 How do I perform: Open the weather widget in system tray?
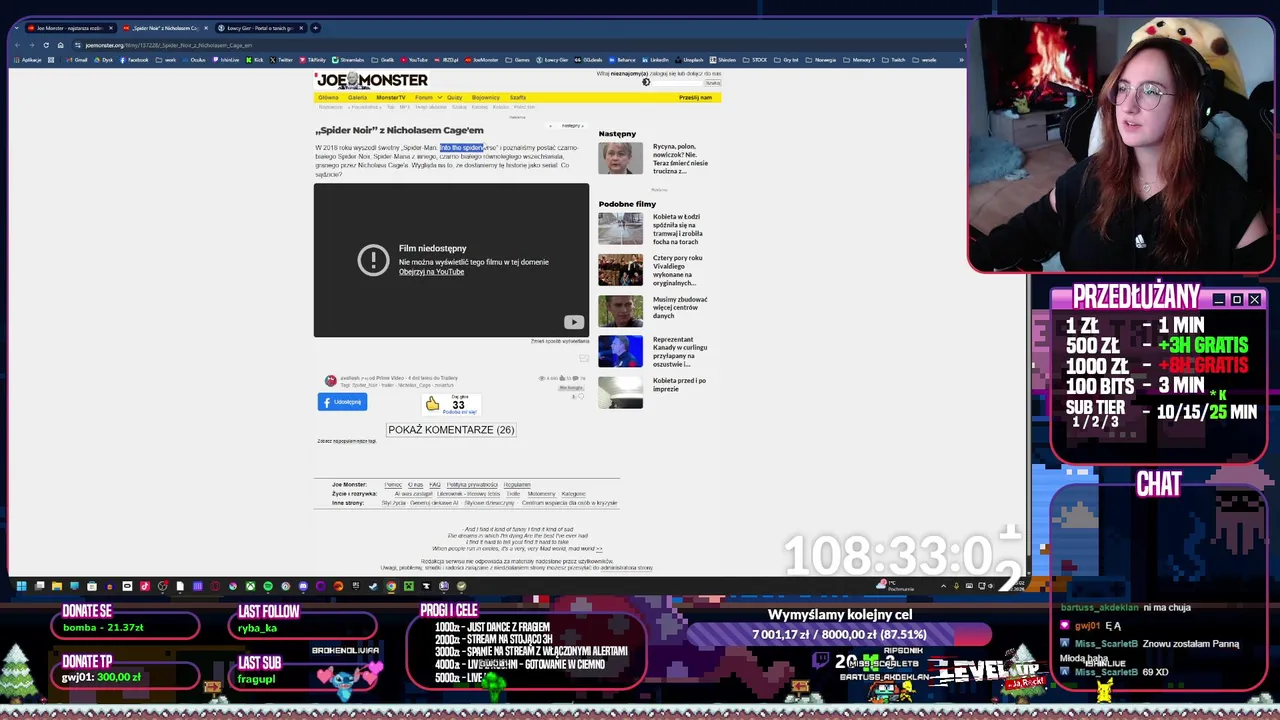pos(895,586)
